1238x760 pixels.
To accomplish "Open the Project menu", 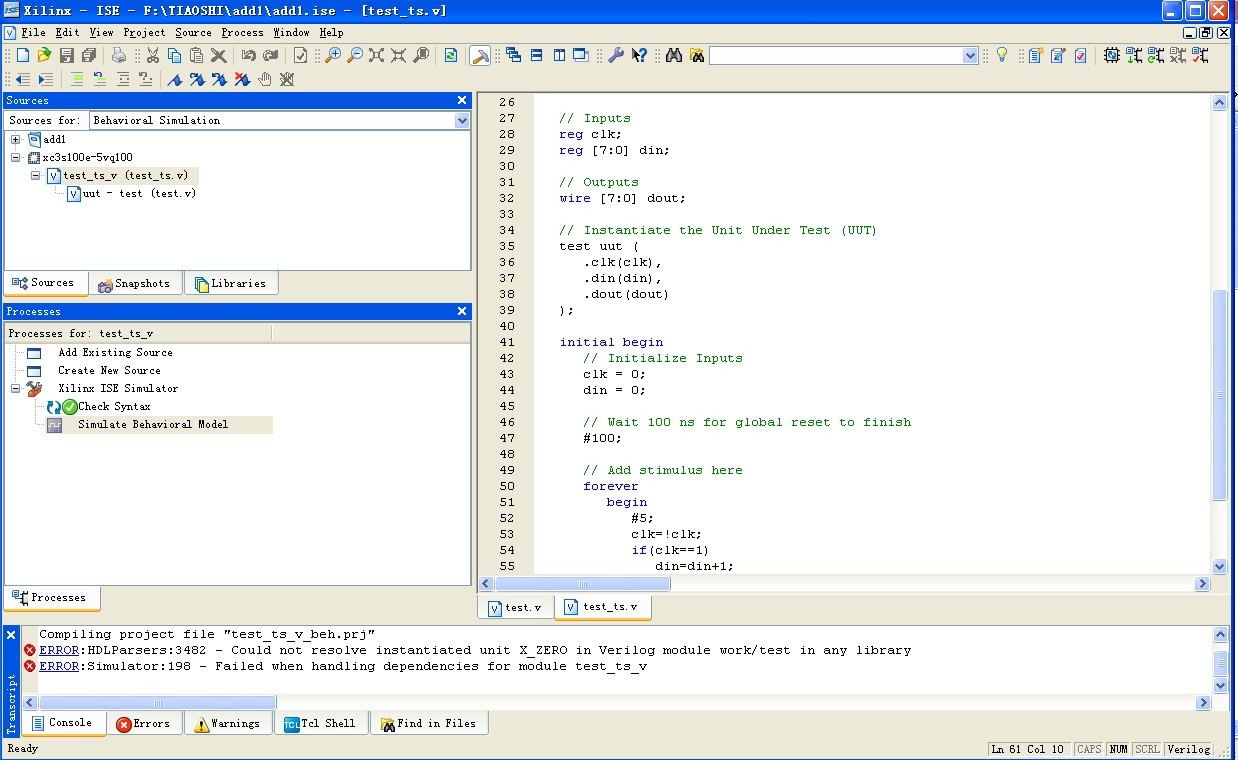I will (x=145, y=33).
